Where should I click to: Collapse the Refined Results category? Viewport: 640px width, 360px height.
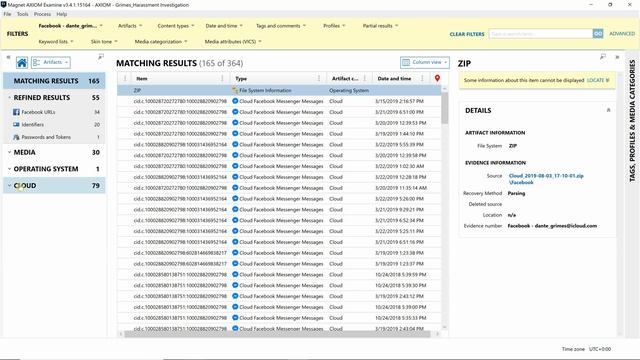[9, 98]
